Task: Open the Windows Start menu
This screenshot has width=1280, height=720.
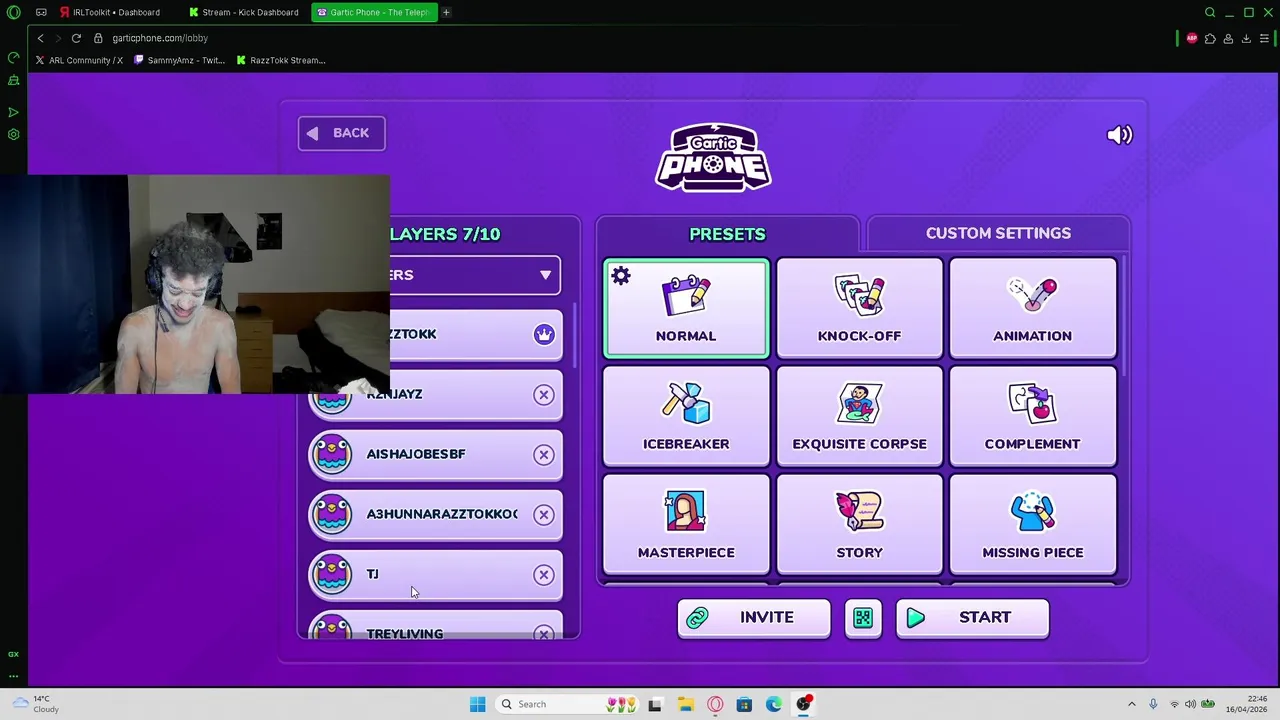Action: click(477, 704)
